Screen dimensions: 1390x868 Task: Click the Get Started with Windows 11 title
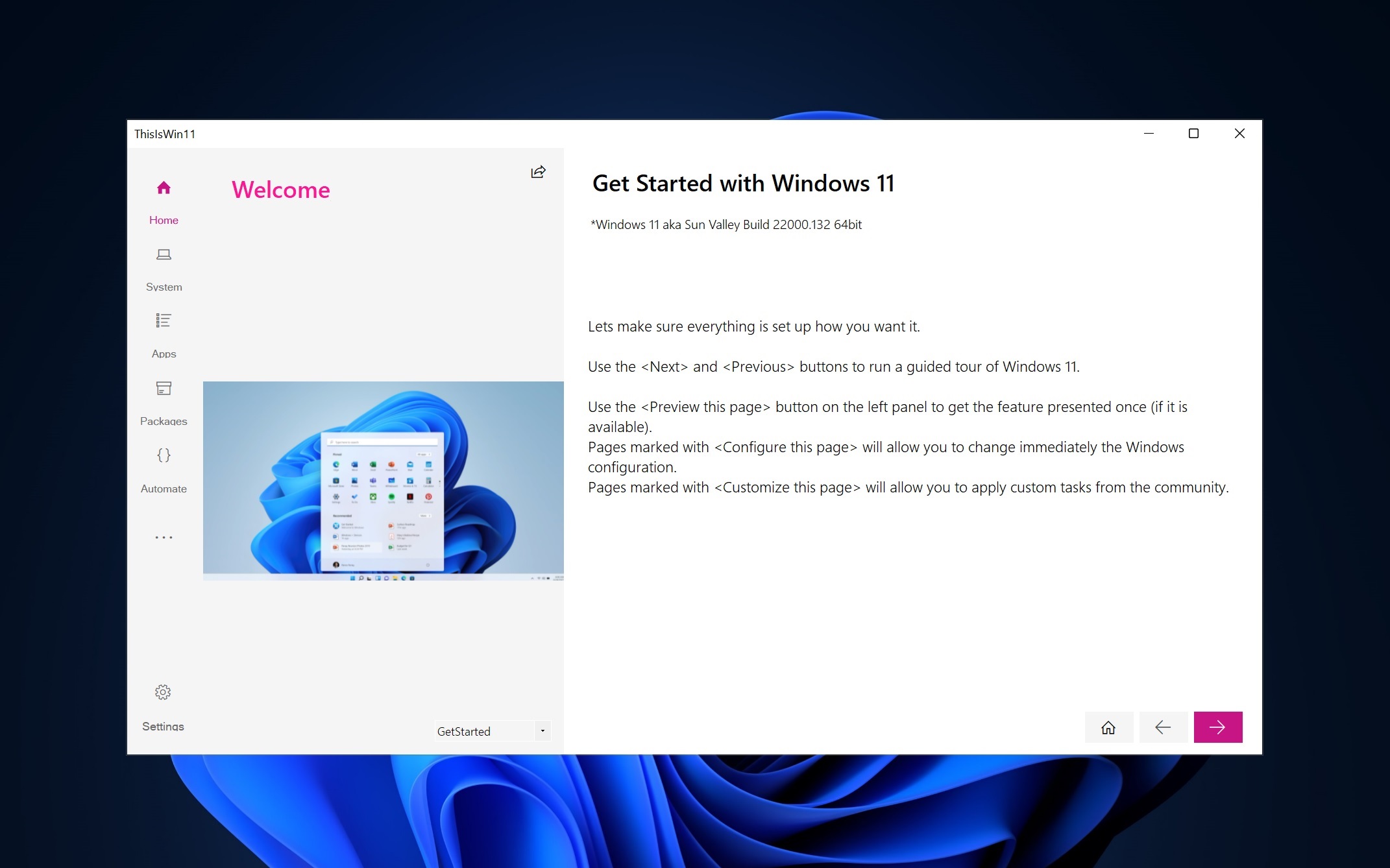click(744, 184)
